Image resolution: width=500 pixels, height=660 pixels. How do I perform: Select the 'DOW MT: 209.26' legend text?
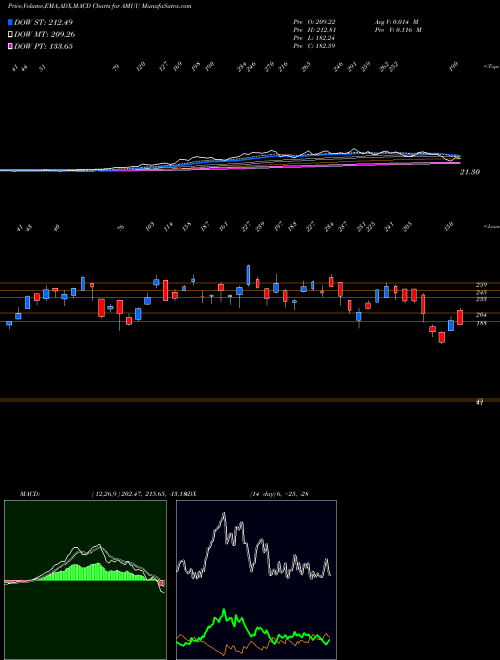point(45,35)
